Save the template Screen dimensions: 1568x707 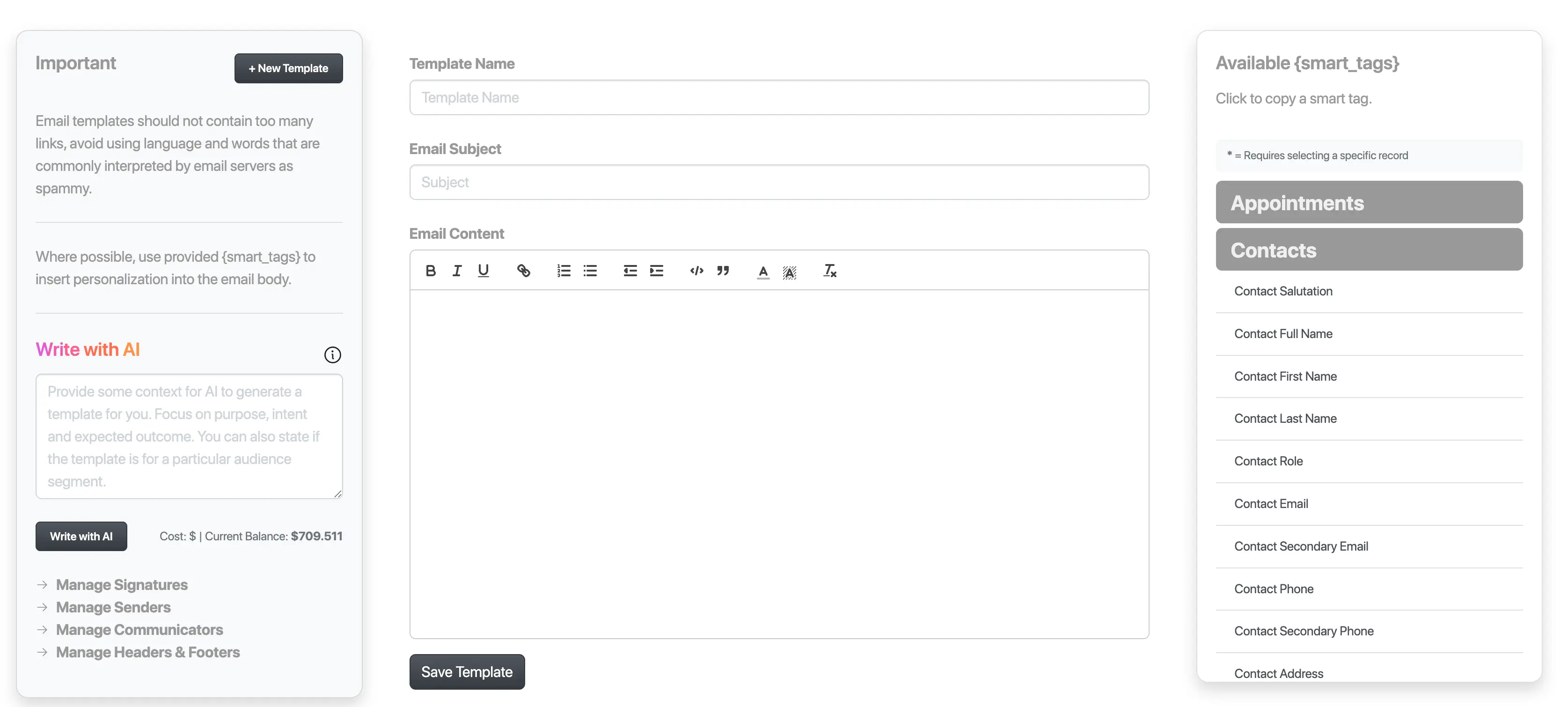(467, 672)
